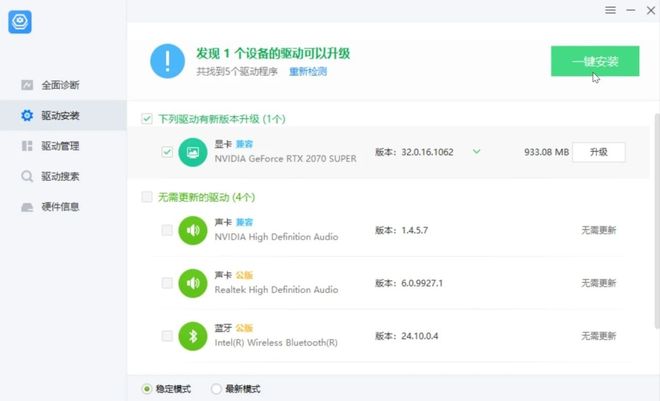Screen dimensions: 660x401
Task: Click the text NVIDIA GeForce RTX 2070 SUPER
Action: click(285, 159)
